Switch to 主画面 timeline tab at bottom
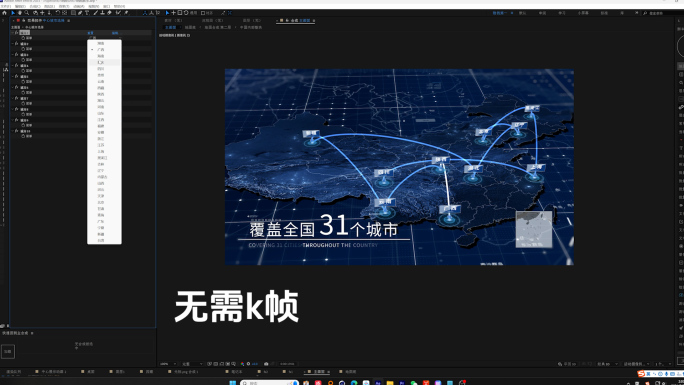 click(x=318, y=371)
